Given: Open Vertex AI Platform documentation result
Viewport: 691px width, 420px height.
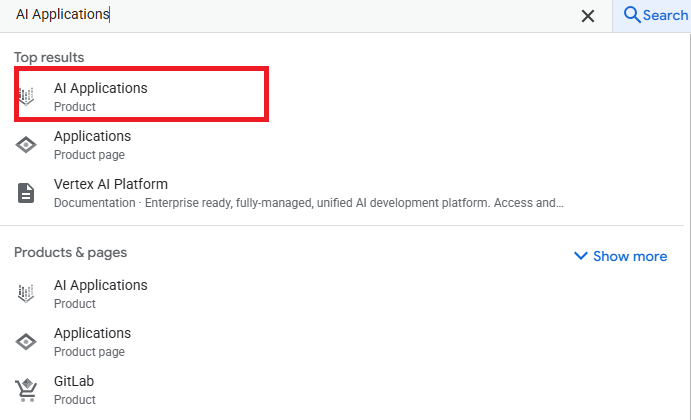Looking at the screenshot, I should pyautogui.click(x=342, y=193).
